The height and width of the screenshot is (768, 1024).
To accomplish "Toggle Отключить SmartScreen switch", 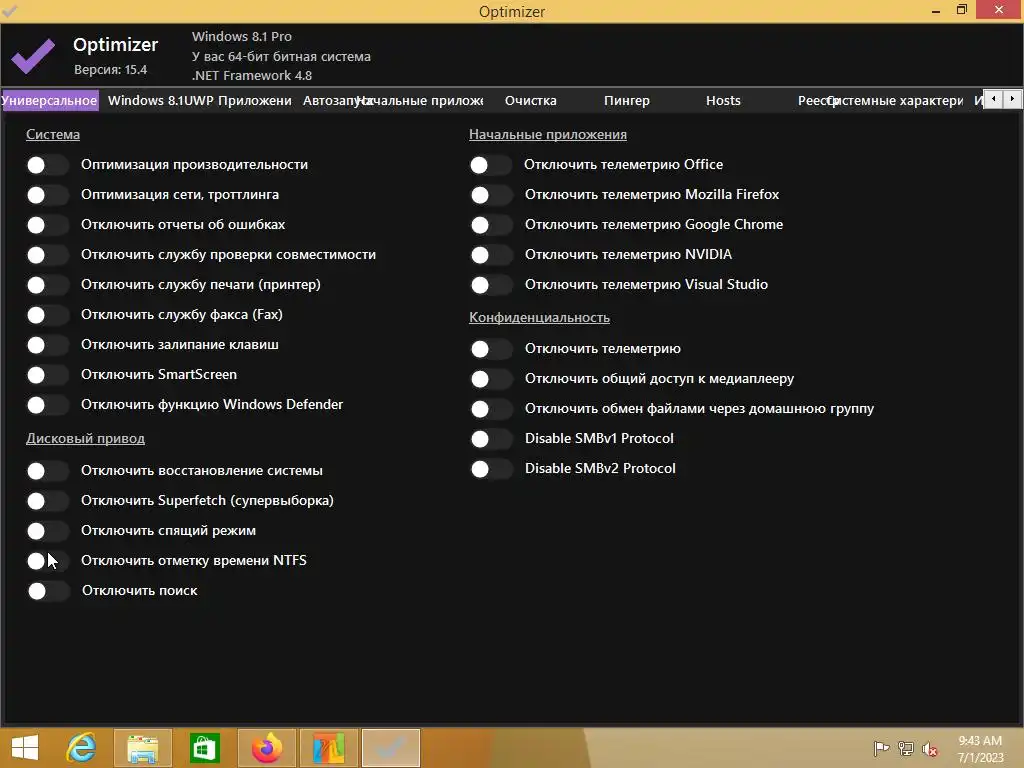I will point(47,375).
